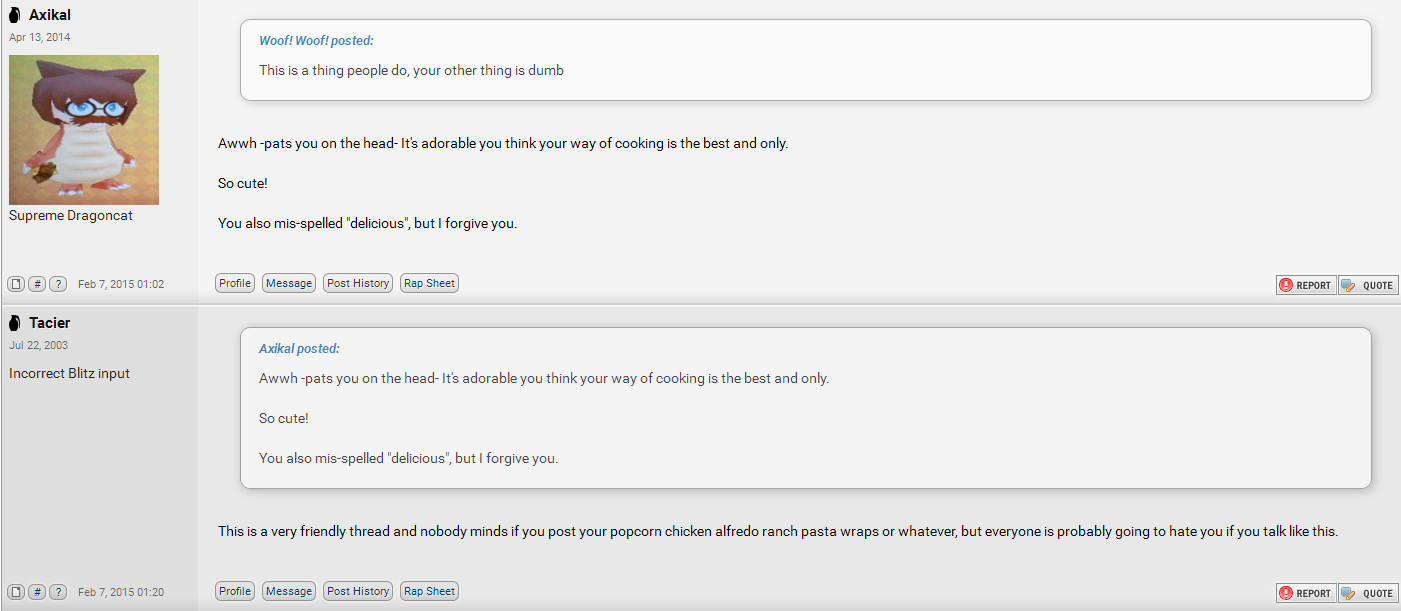The height and width of the screenshot is (611, 1401).
Task: Click the grenade icon beside Axikal
Action: [15, 15]
